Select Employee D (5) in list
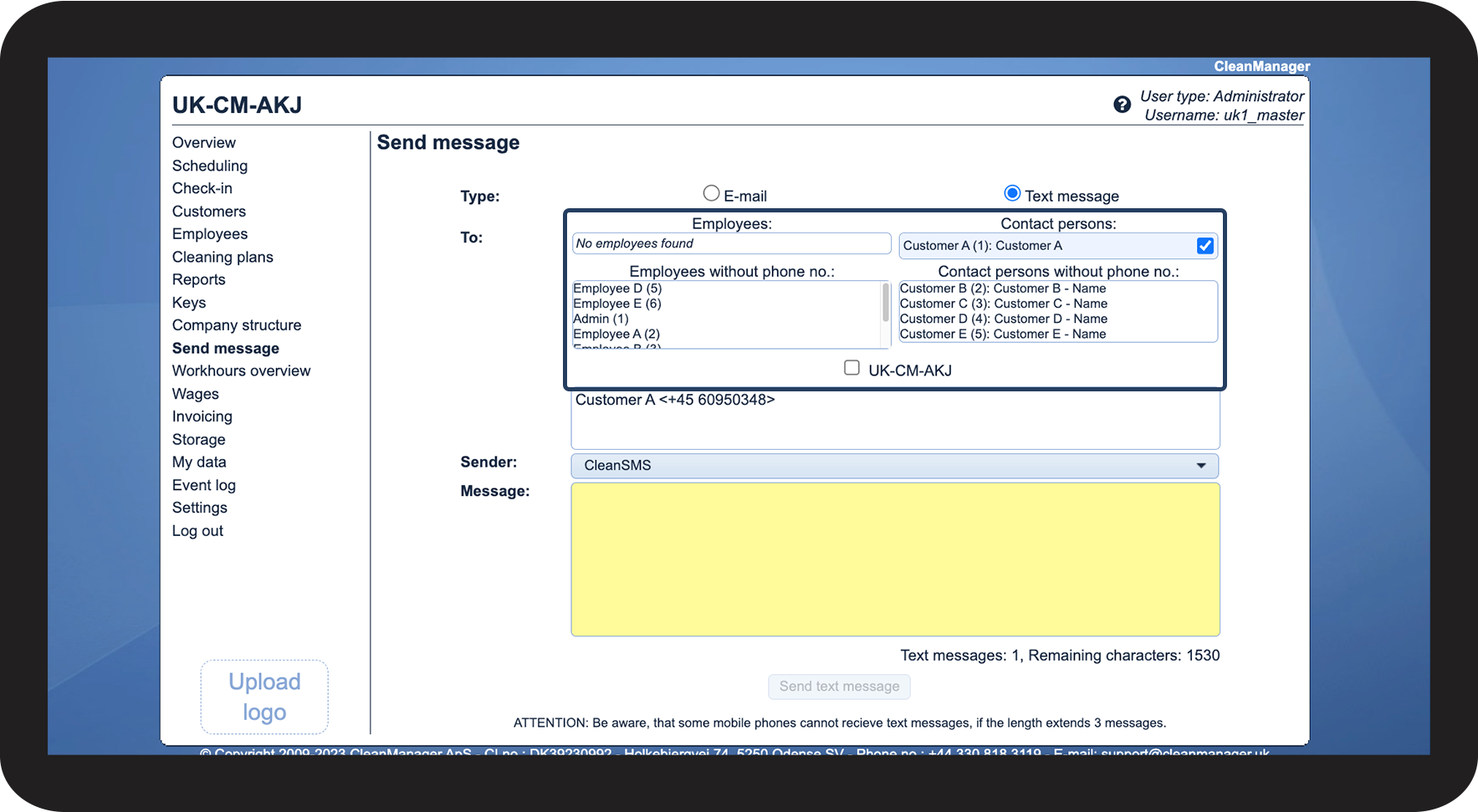The height and width of the screenshot is (812, 1478). pyautogui.click(x=617, y=289)
